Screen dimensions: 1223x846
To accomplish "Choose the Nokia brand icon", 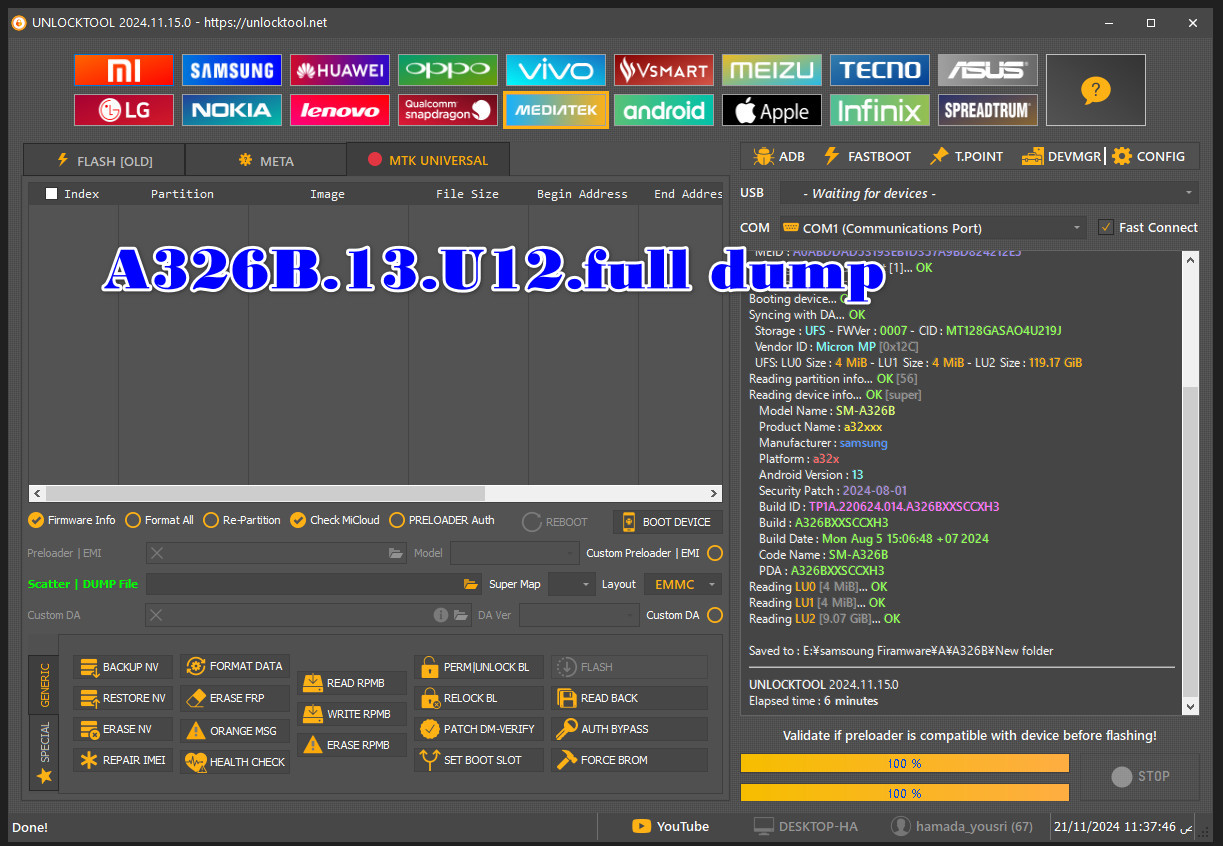I will (232, 110).
